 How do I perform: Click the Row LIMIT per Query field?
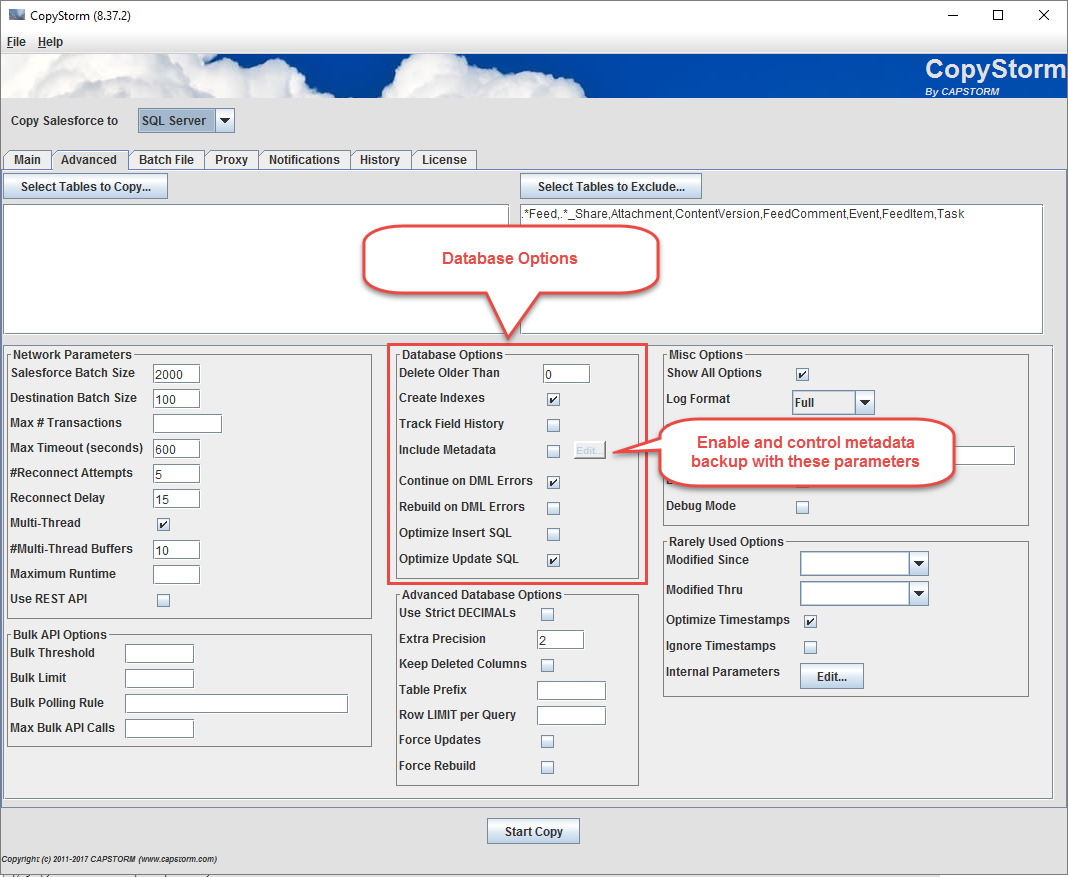pyautogui.click(x=571, y=716)
